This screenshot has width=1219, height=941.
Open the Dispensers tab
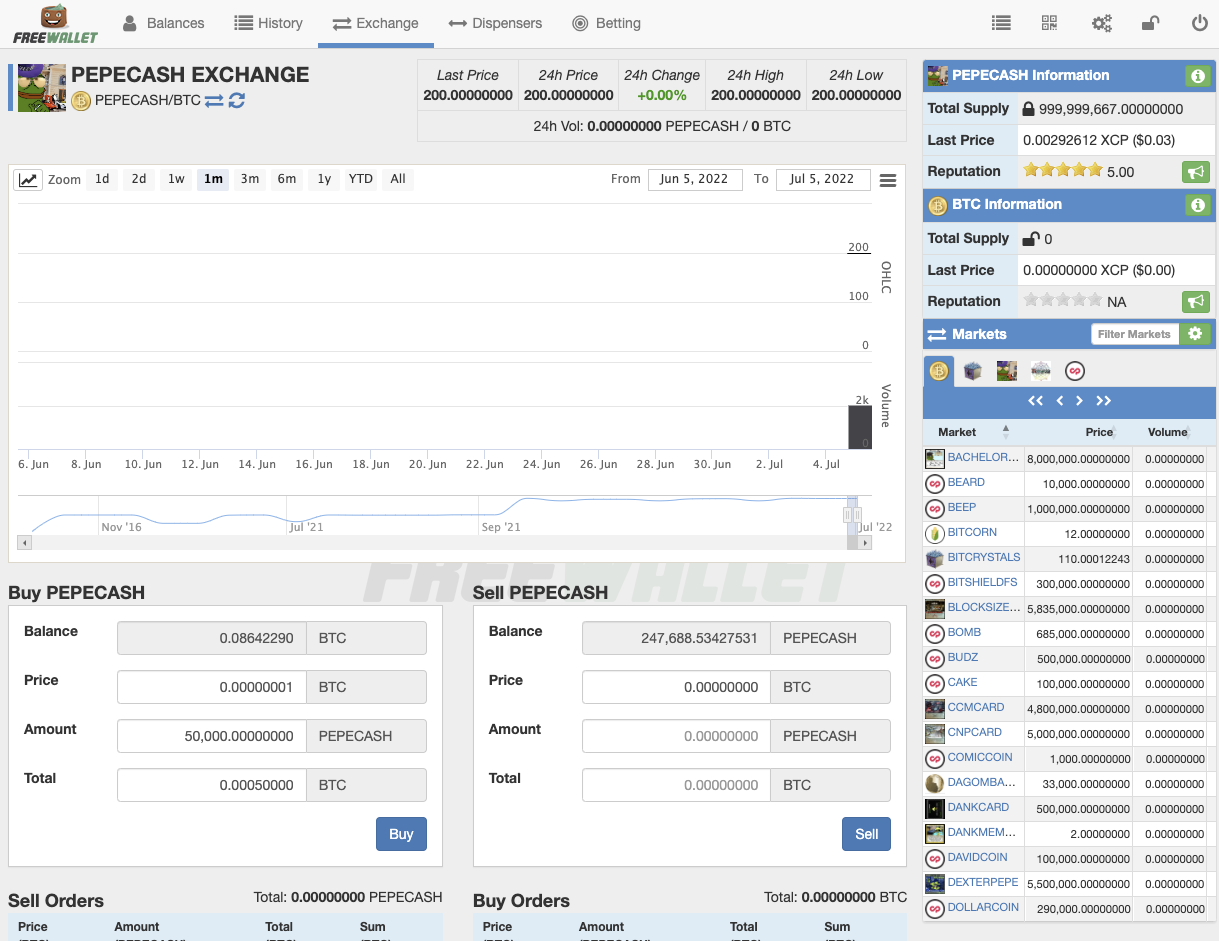click(495, 23)
